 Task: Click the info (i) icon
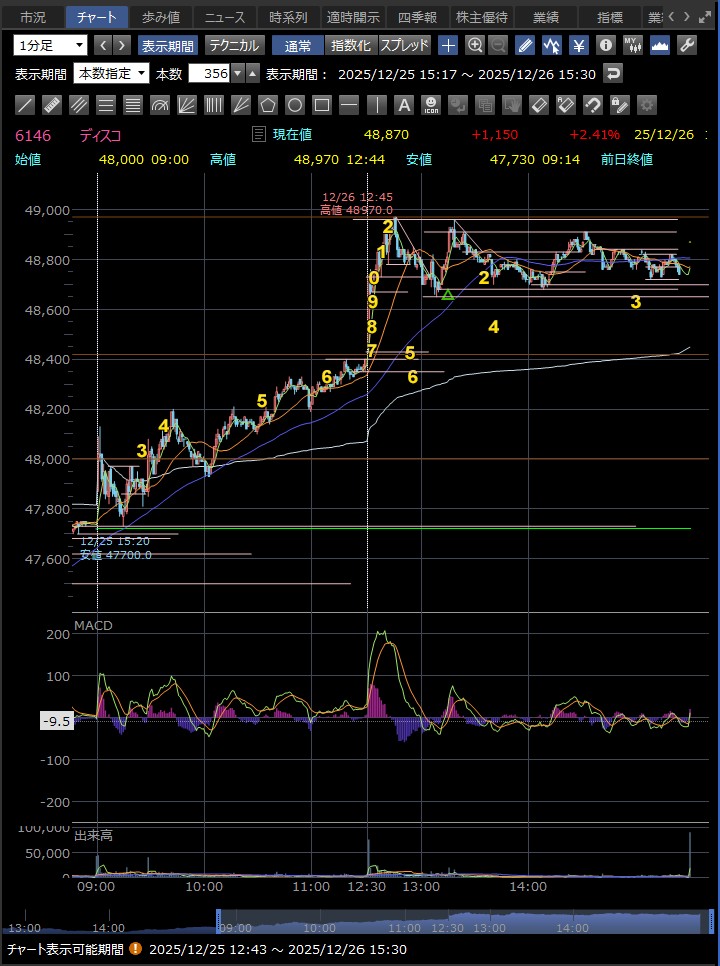[606, 45]
